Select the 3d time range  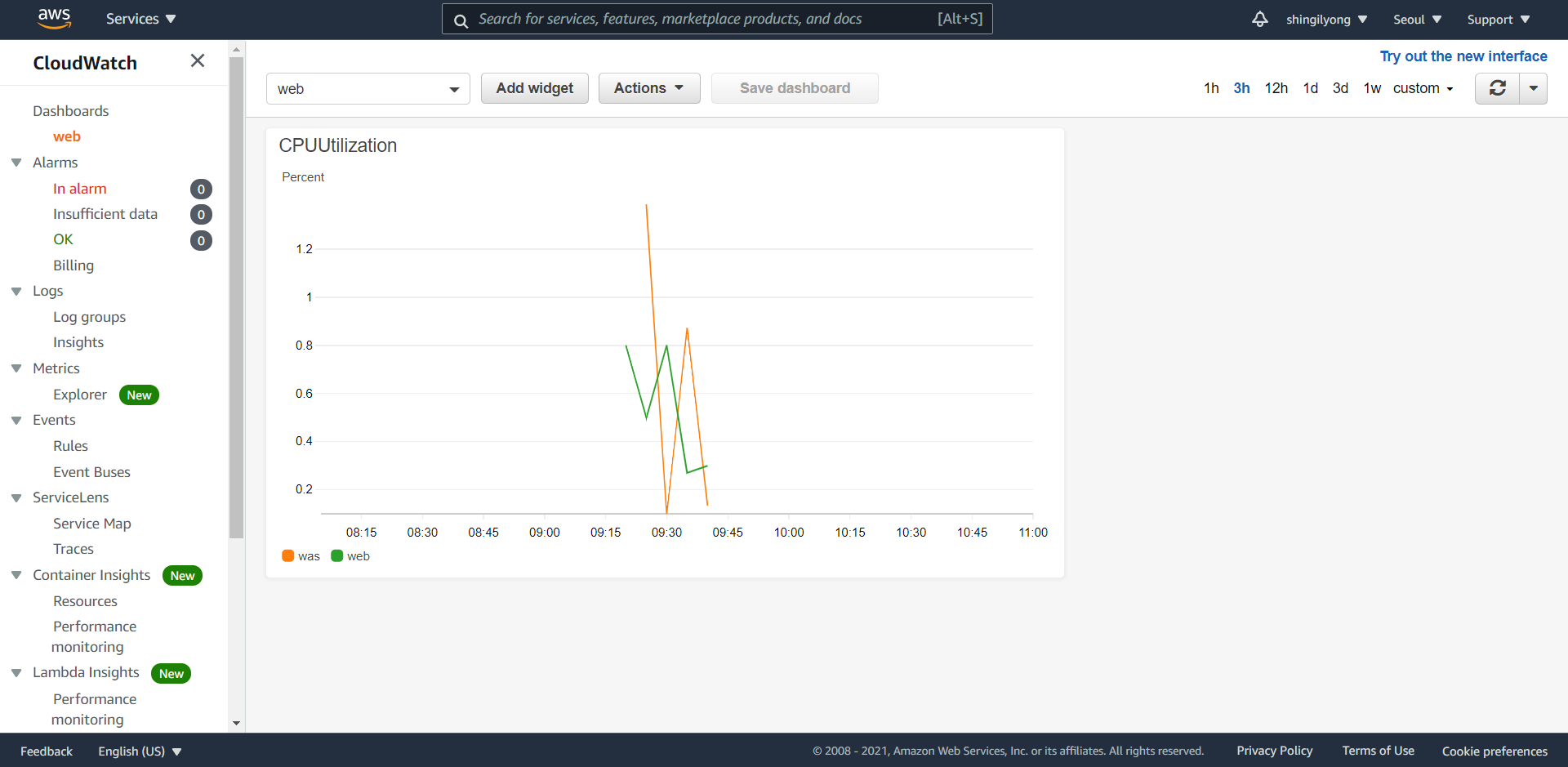[1340, 88]
